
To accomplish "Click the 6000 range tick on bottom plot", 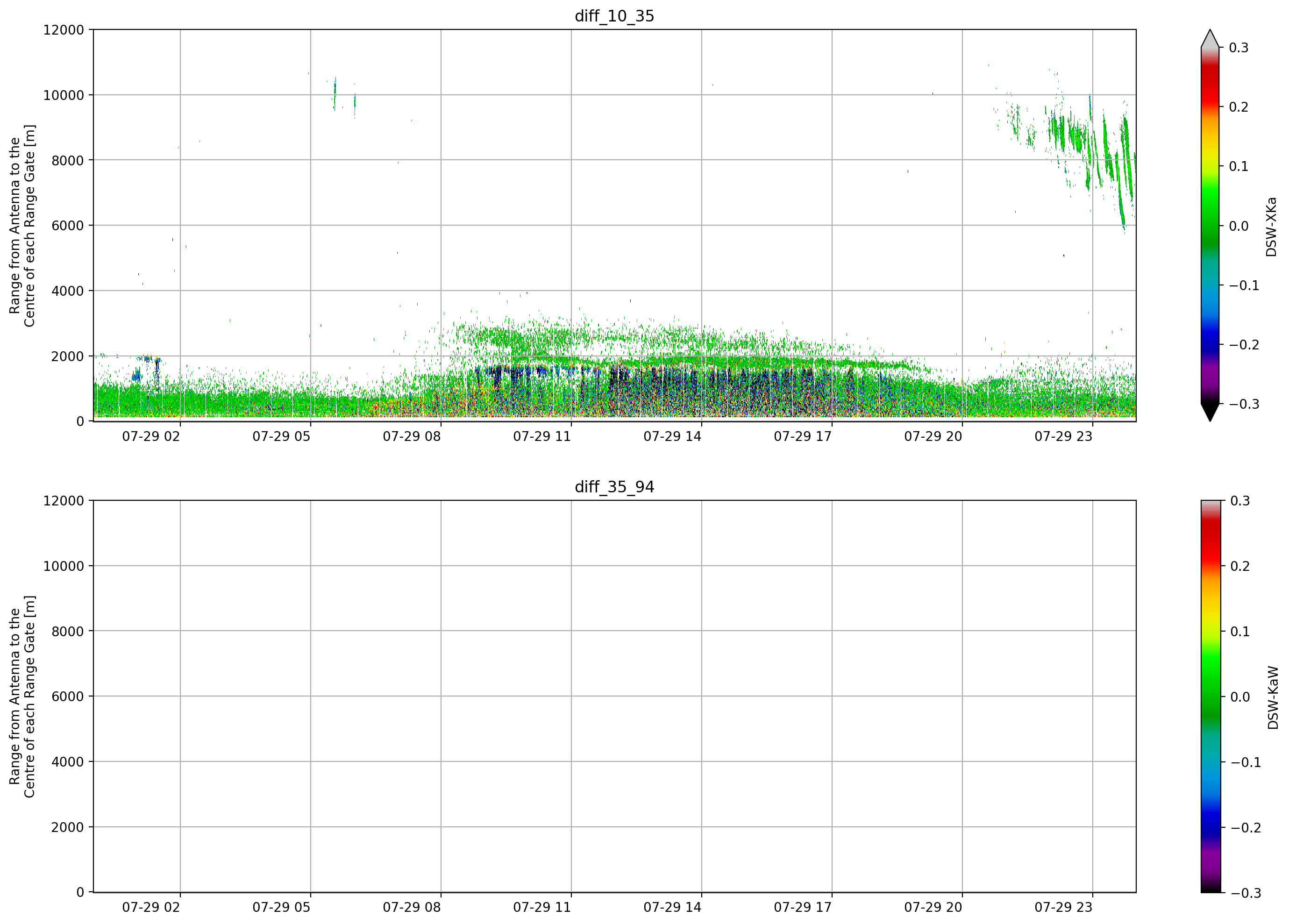I will 67,696.
